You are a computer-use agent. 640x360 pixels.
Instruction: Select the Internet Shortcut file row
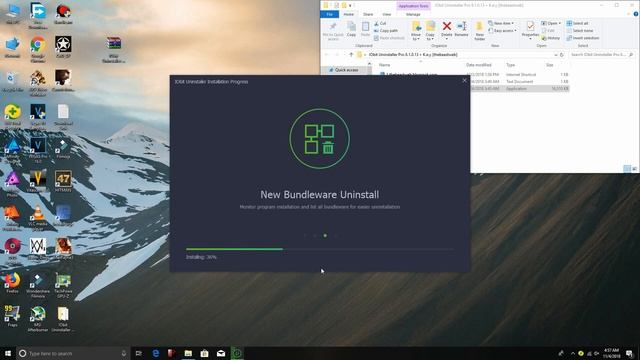tap(474, 75)
